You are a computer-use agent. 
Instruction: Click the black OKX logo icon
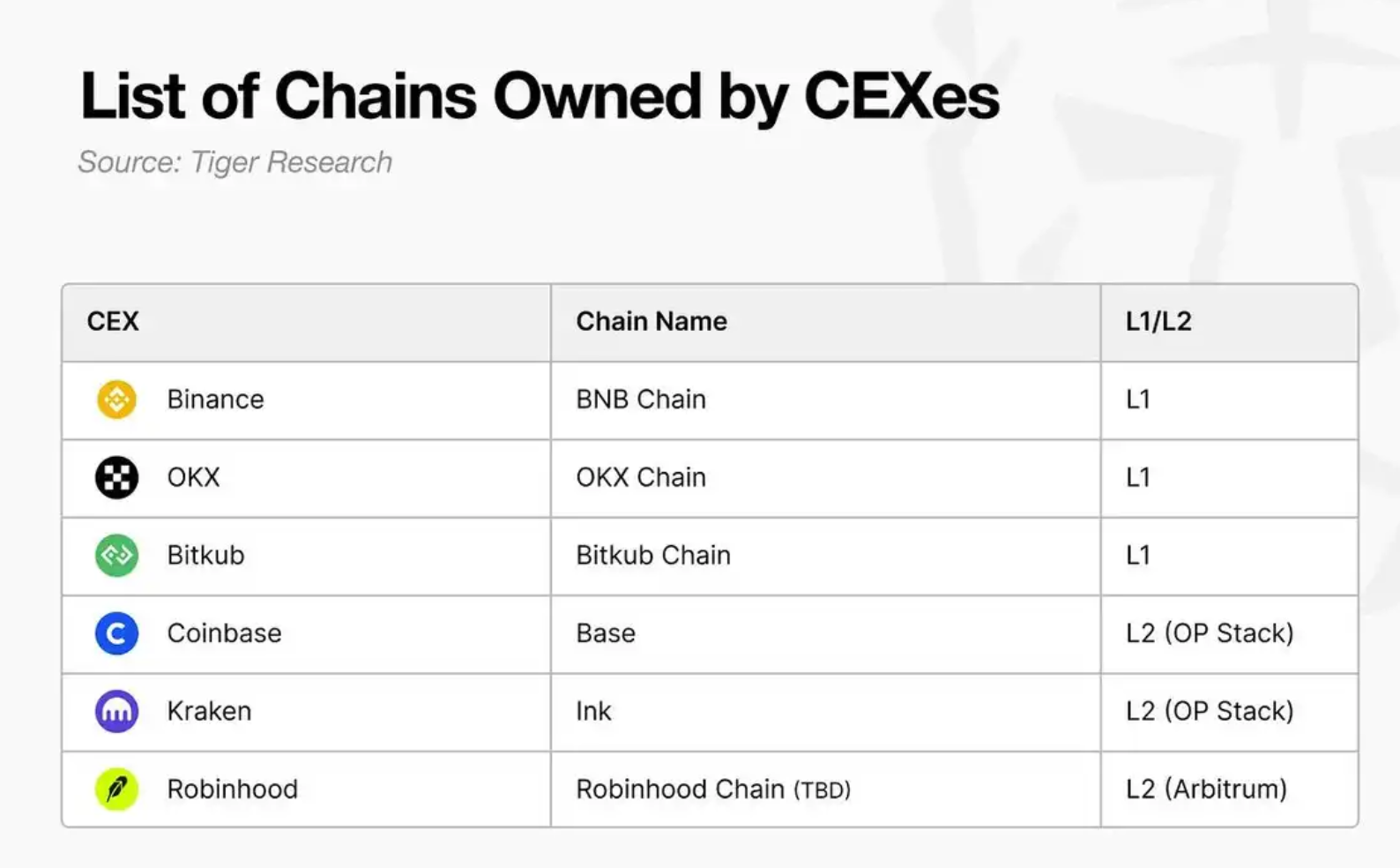click(x=116, y=477)
